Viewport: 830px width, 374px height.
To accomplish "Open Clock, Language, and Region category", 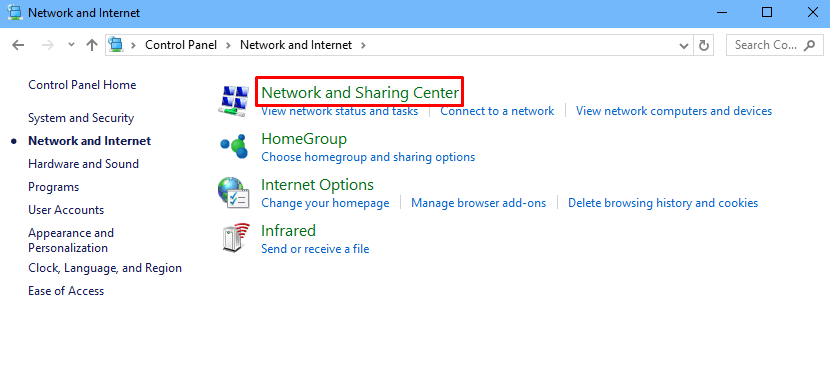I will [105, 268].
